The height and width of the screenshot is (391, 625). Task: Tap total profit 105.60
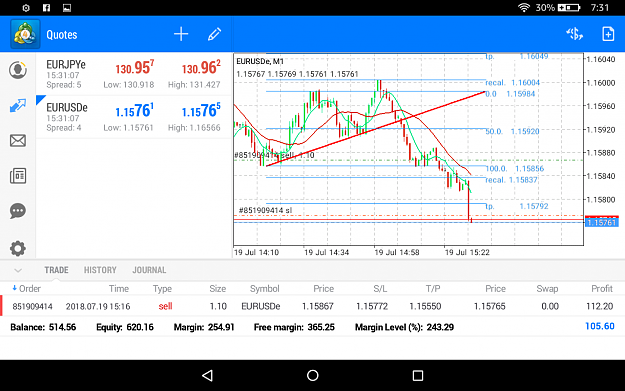(600, 326)
